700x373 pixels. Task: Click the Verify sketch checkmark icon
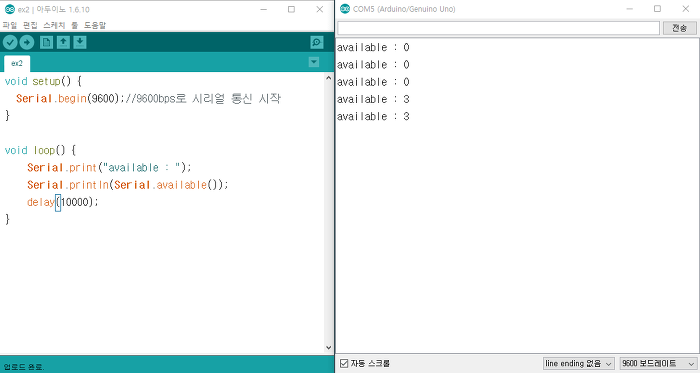(10, 42)
